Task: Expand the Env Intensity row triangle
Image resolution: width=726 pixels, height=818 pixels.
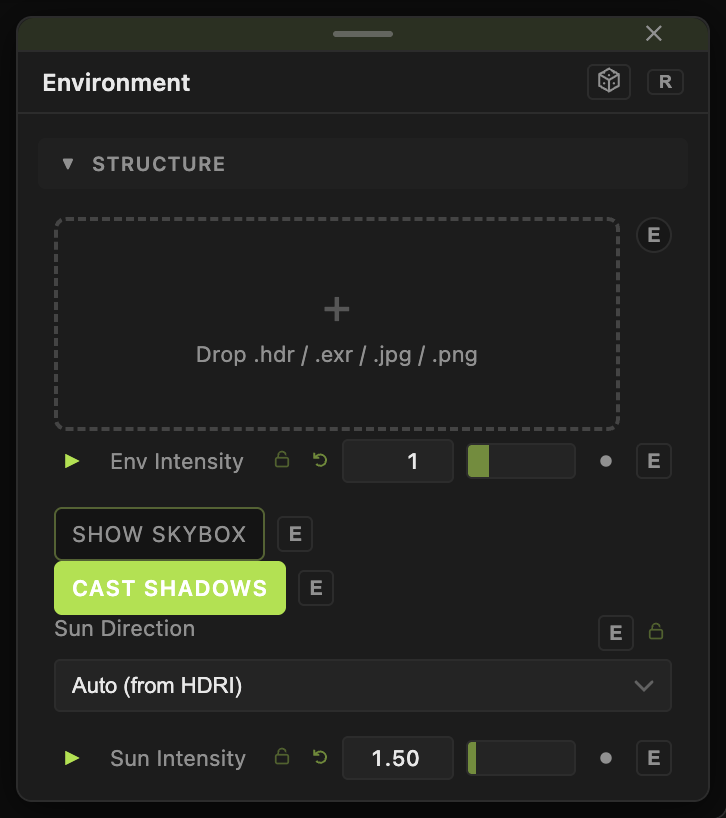Action: 72,461
